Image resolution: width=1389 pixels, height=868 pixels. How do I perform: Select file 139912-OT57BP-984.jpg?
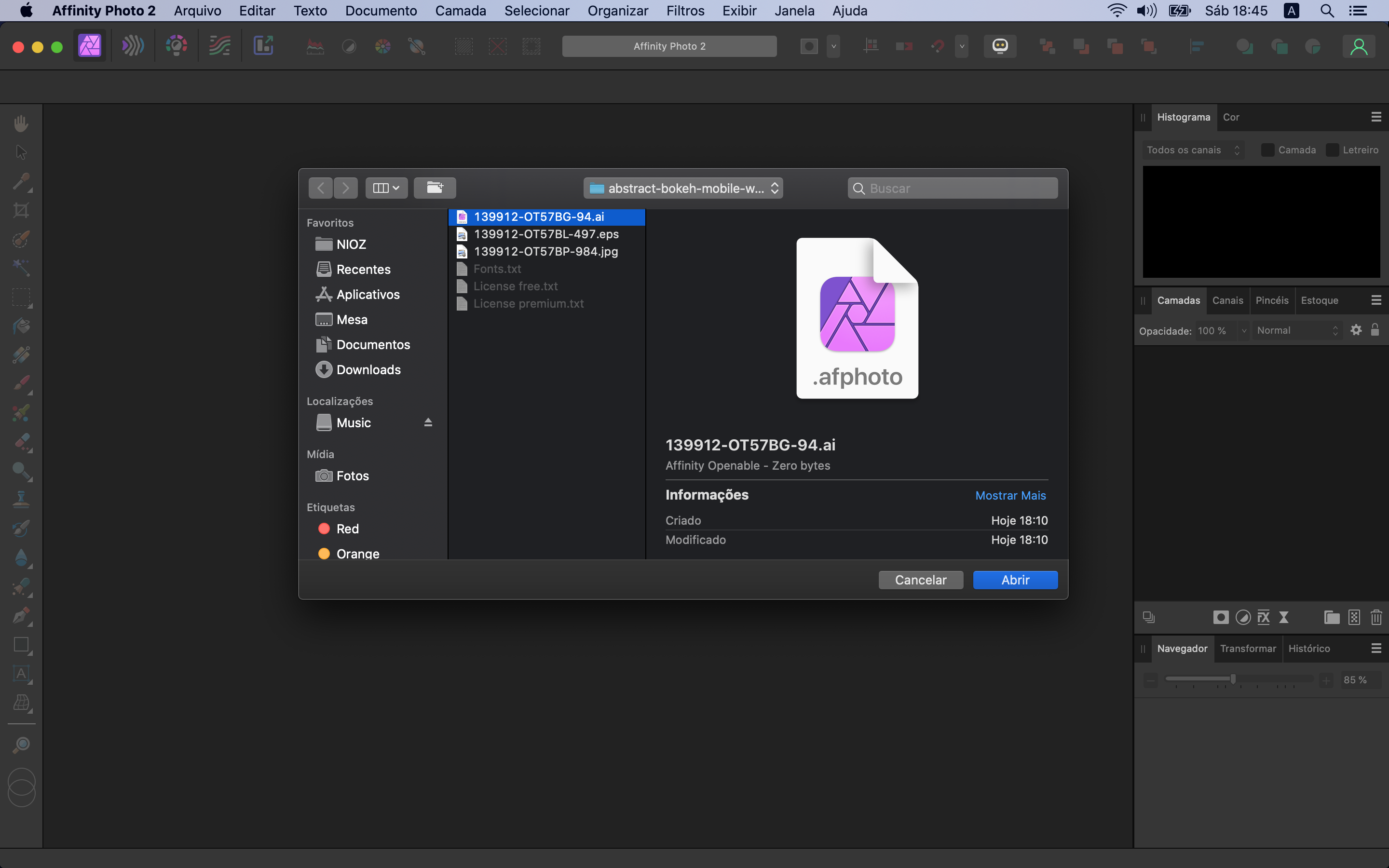pyautogui.click(x=546, y=251)
